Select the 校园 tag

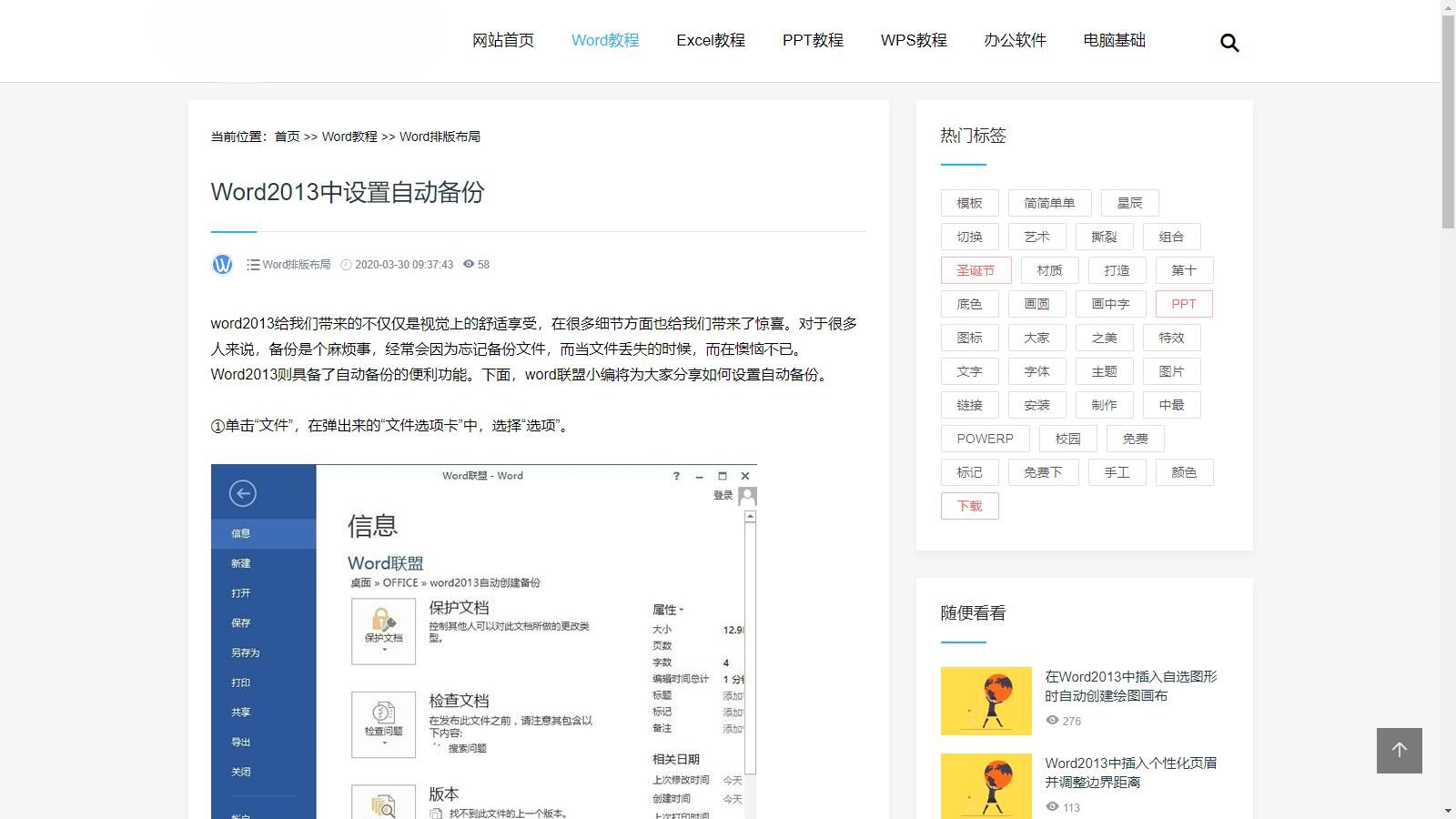[x=1068, y=439]
